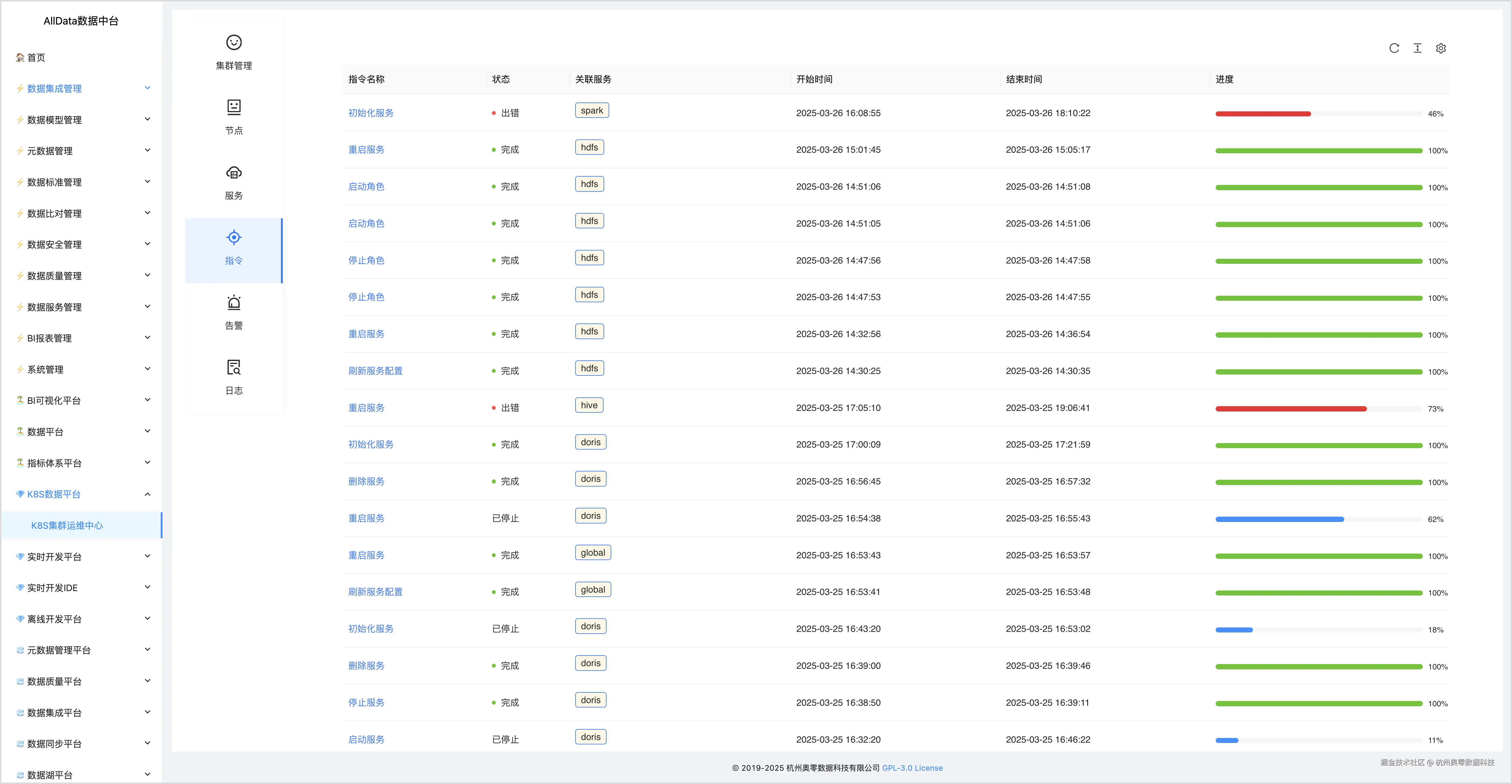The width and height of the screenshot is (1512, 784).
Task: Click the 开始时间 column header
Action: click(814, 79)
